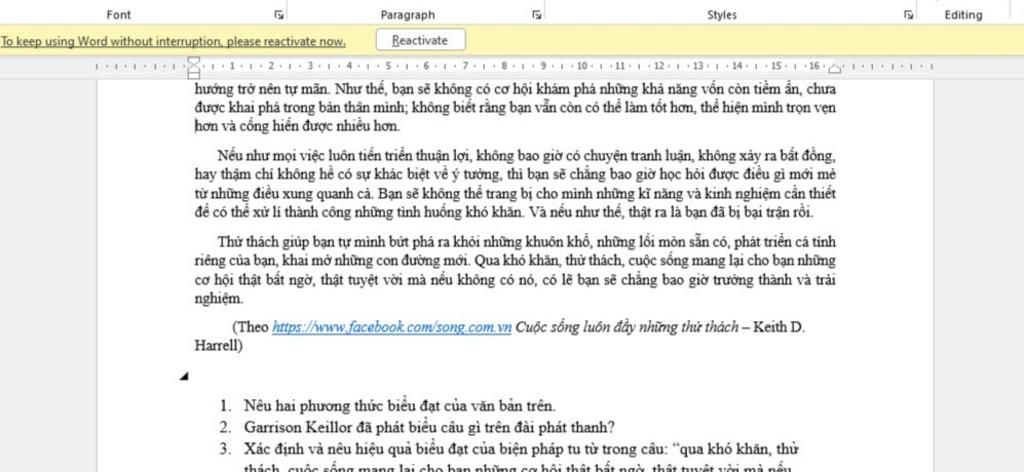Click the "(Theo" citation text
1024x472 pixels.
tap(250, 327)
